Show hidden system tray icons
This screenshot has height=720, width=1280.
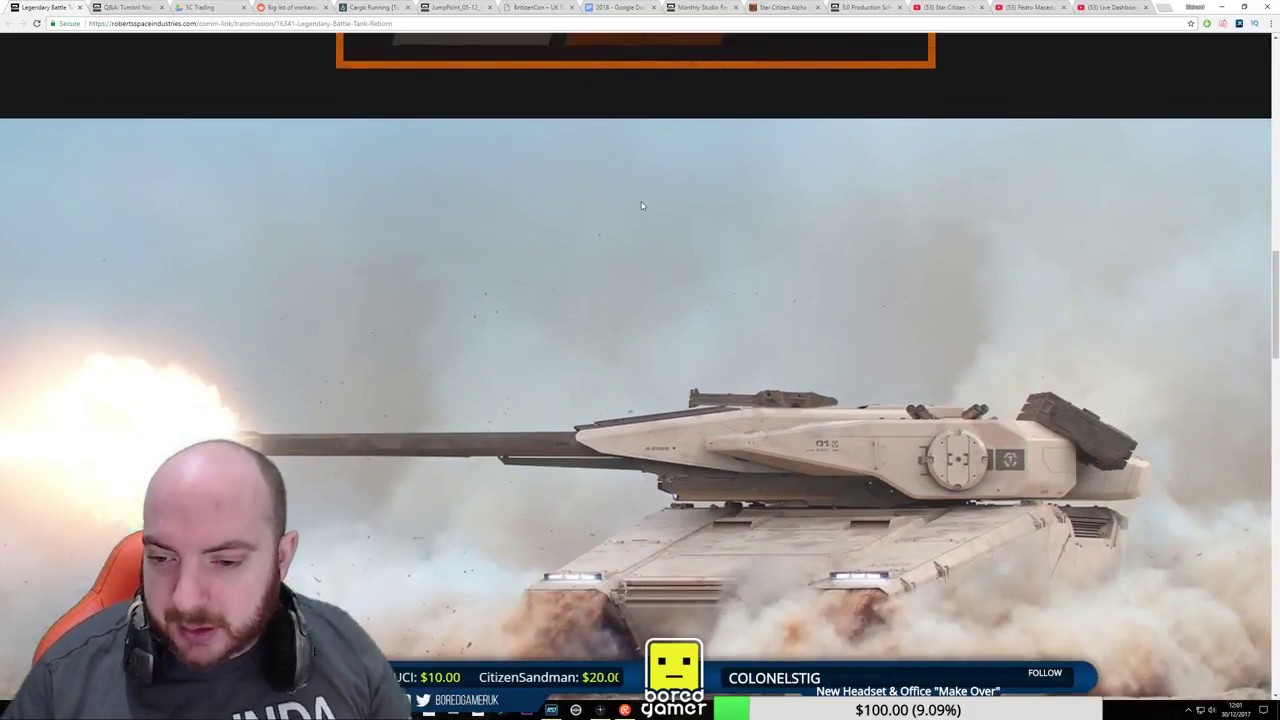coord(1188,710)
